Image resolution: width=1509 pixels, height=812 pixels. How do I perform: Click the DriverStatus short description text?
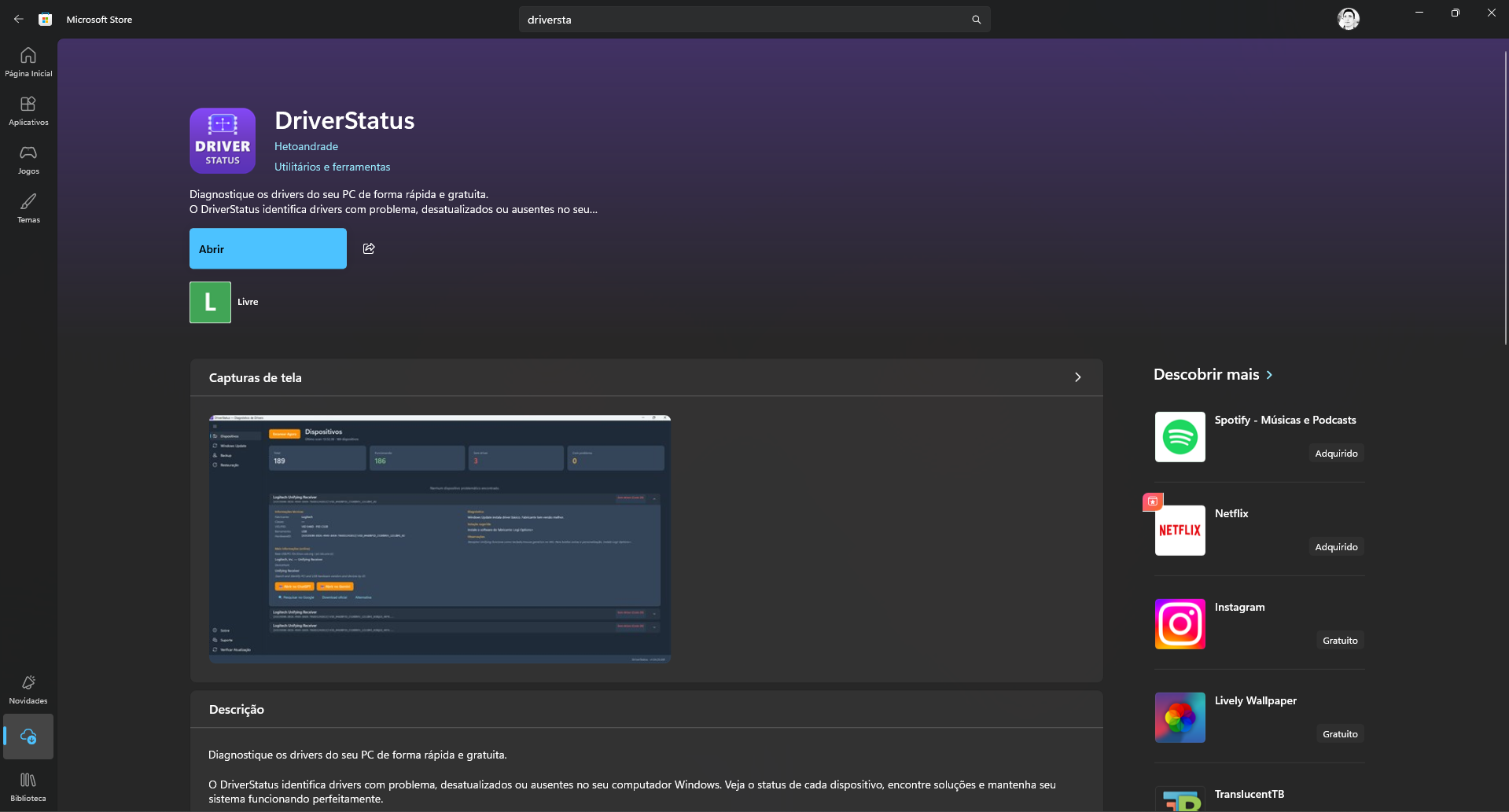(393, 202)
